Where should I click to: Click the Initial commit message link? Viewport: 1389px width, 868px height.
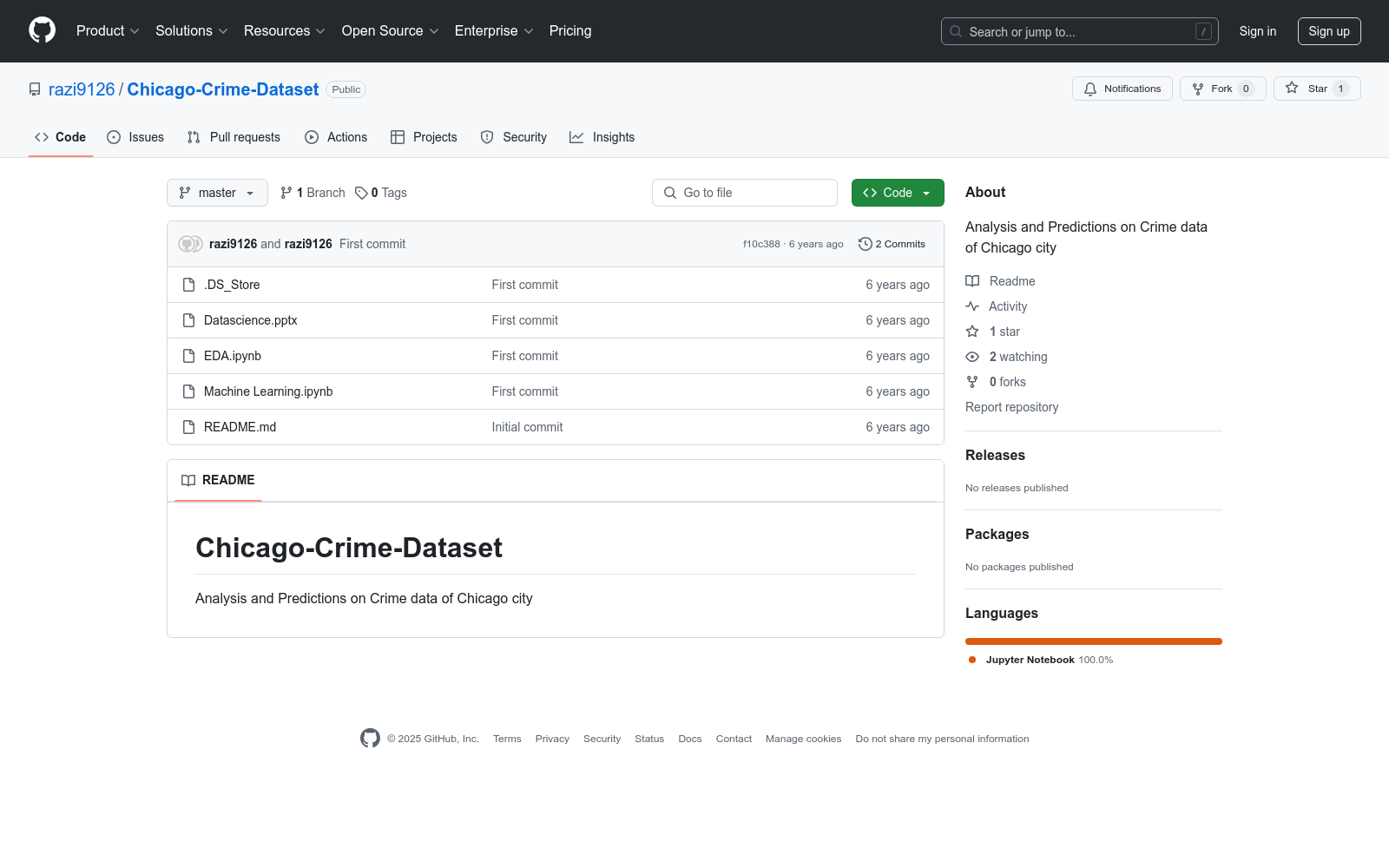(527, 427)
